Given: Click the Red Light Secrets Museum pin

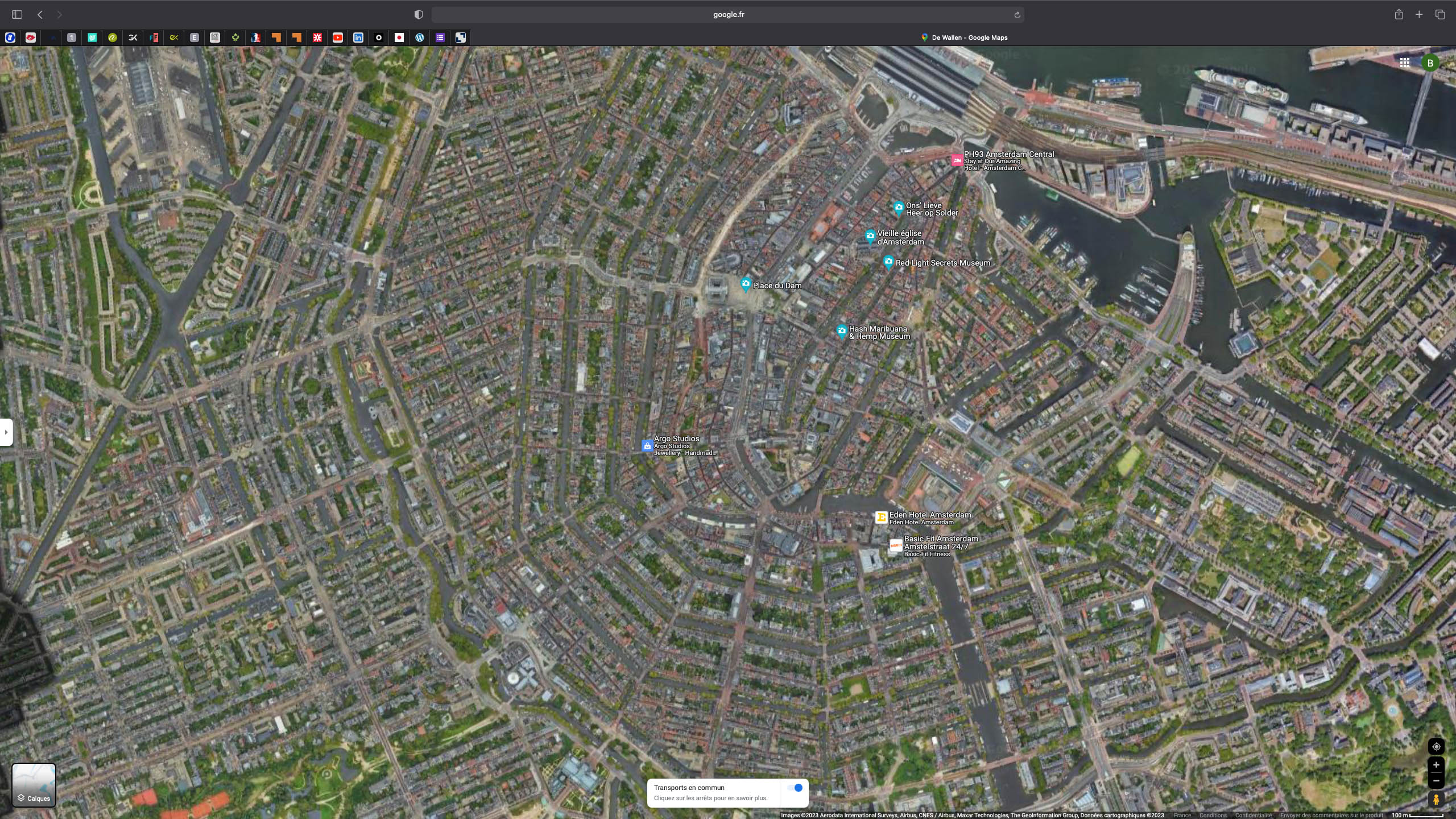Looking at the screenshot, I should click(888, 262).
